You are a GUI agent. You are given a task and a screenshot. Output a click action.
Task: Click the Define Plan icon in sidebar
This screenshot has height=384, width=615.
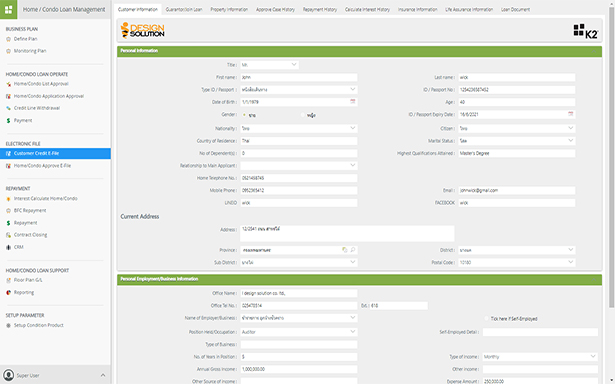8,39
